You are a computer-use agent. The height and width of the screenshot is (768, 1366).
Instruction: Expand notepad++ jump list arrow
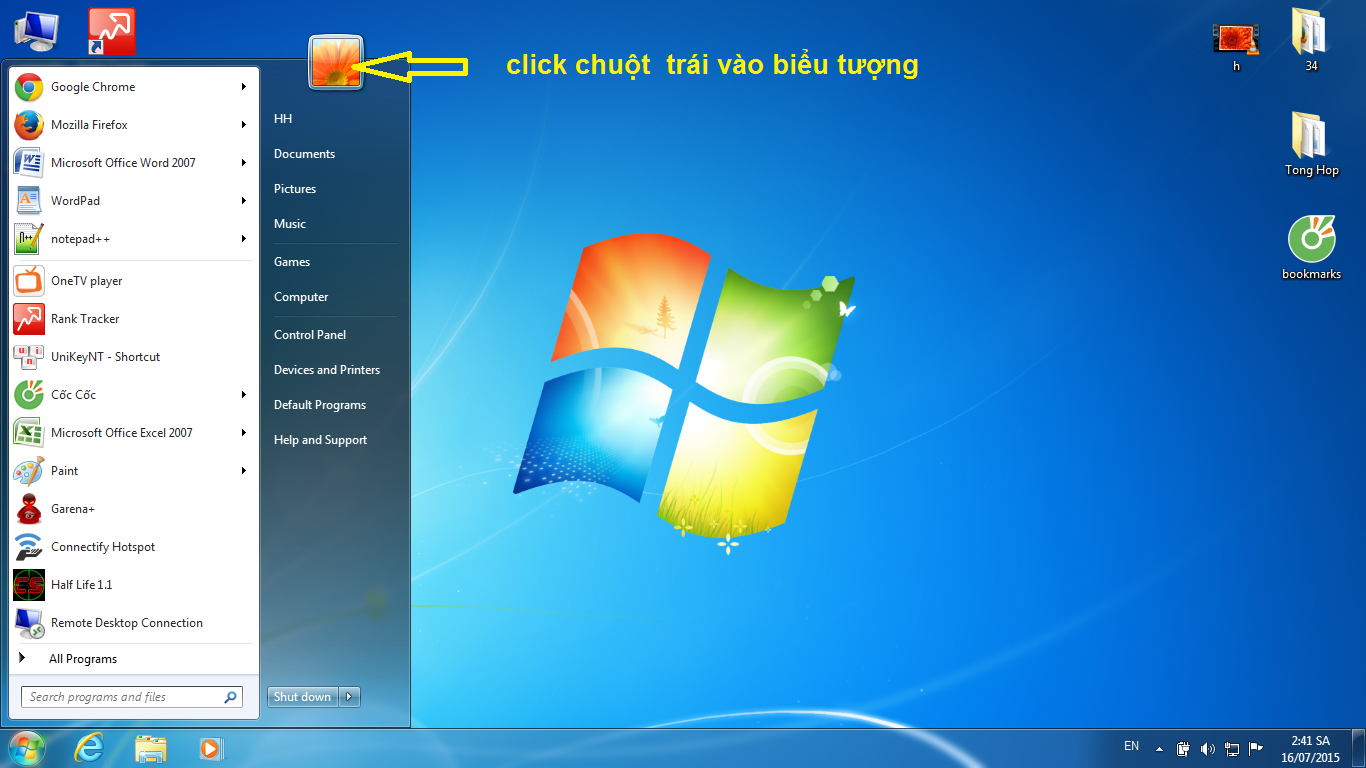pos(243,239)
